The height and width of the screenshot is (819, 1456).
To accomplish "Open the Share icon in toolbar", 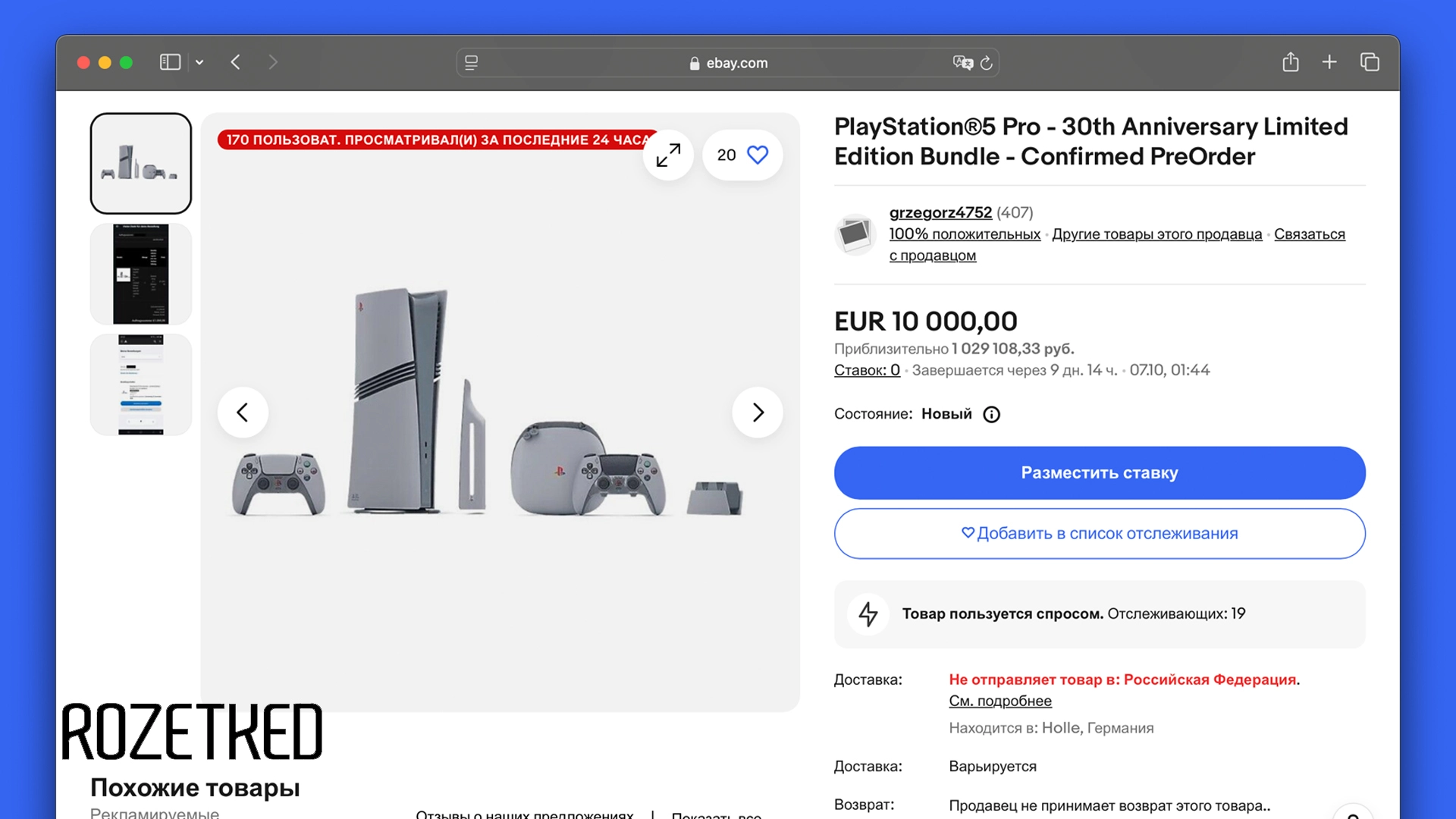I will pos(1290,62).
